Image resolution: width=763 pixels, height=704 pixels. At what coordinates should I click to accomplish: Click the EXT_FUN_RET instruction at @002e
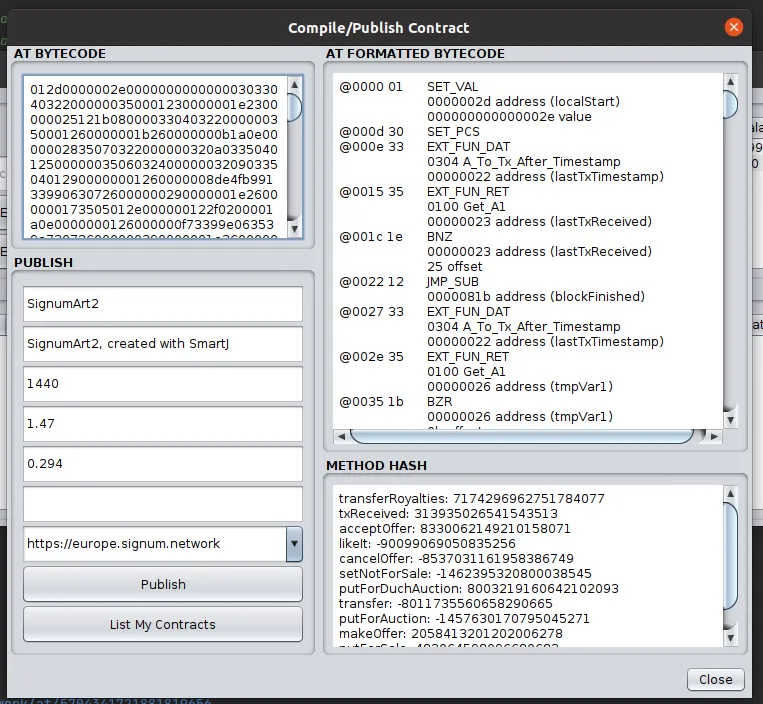pyautogui.click(x=468, y=357)
